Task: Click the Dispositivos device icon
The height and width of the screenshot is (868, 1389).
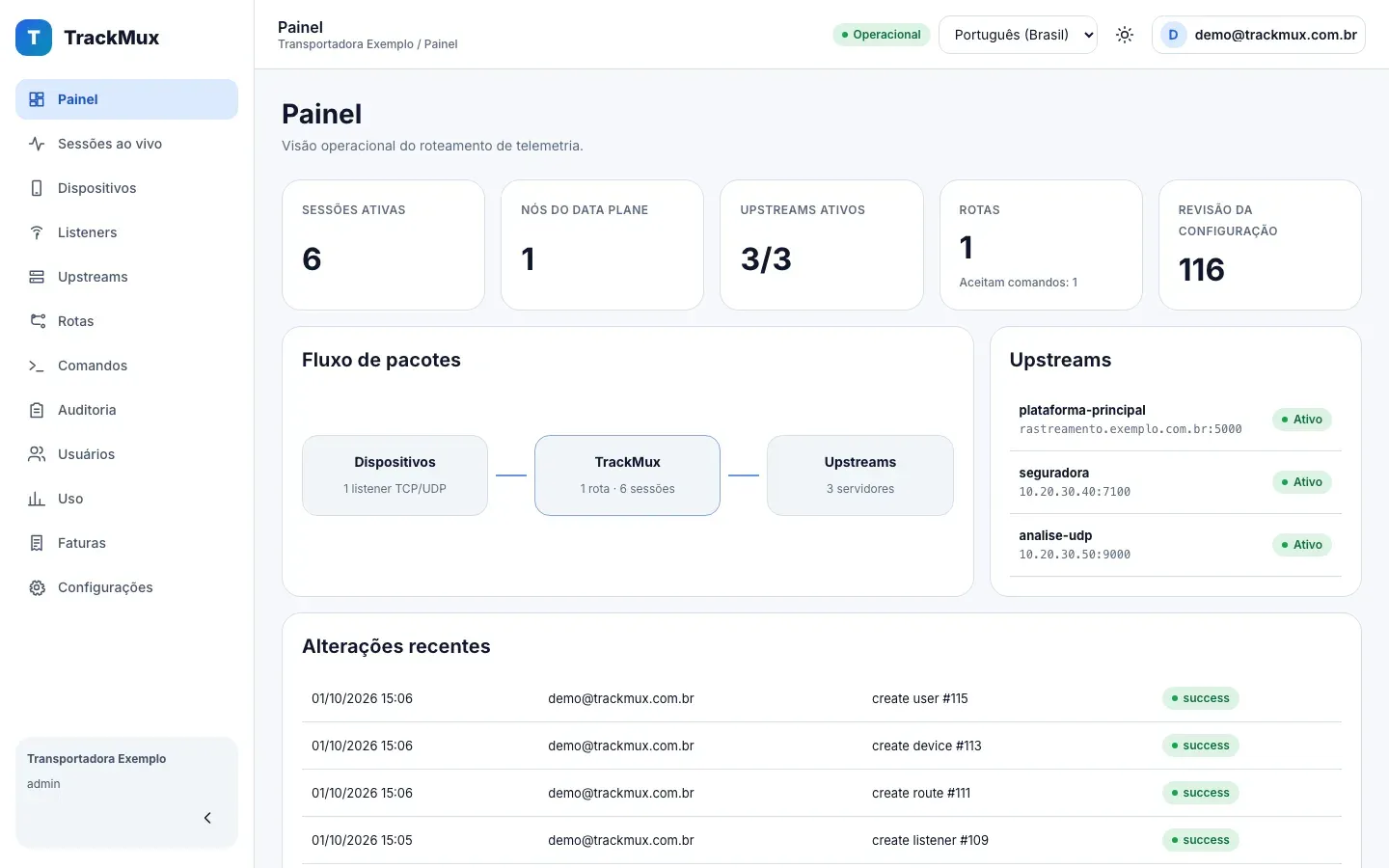Action: click(37, 188)
